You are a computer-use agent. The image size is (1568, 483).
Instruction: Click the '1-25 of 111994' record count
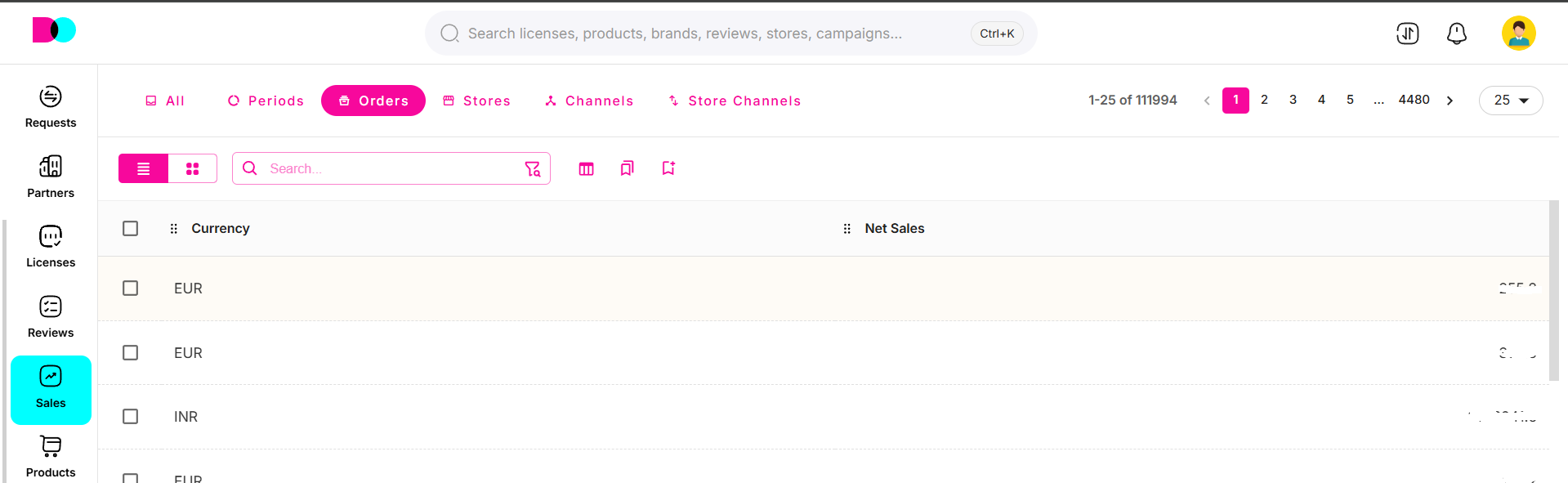tap(1132, 100)
